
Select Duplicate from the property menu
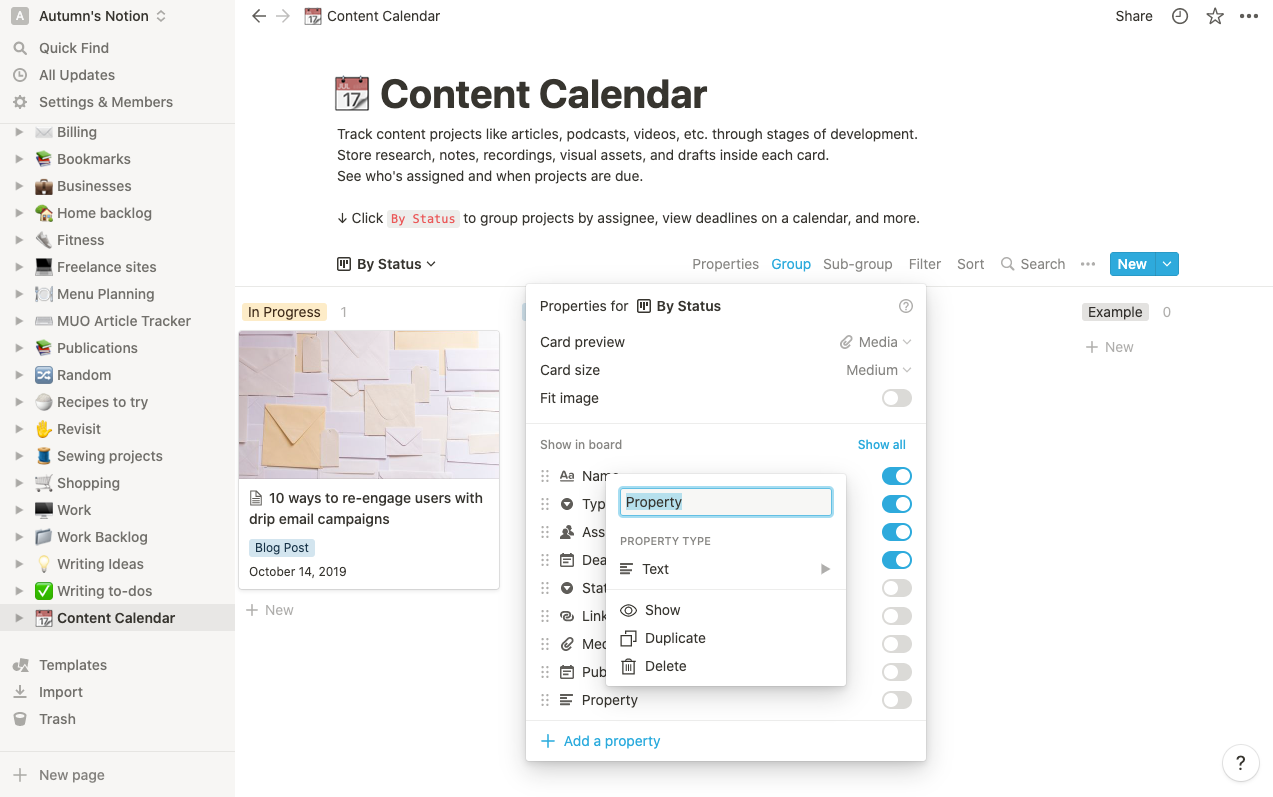click(675, 638)
